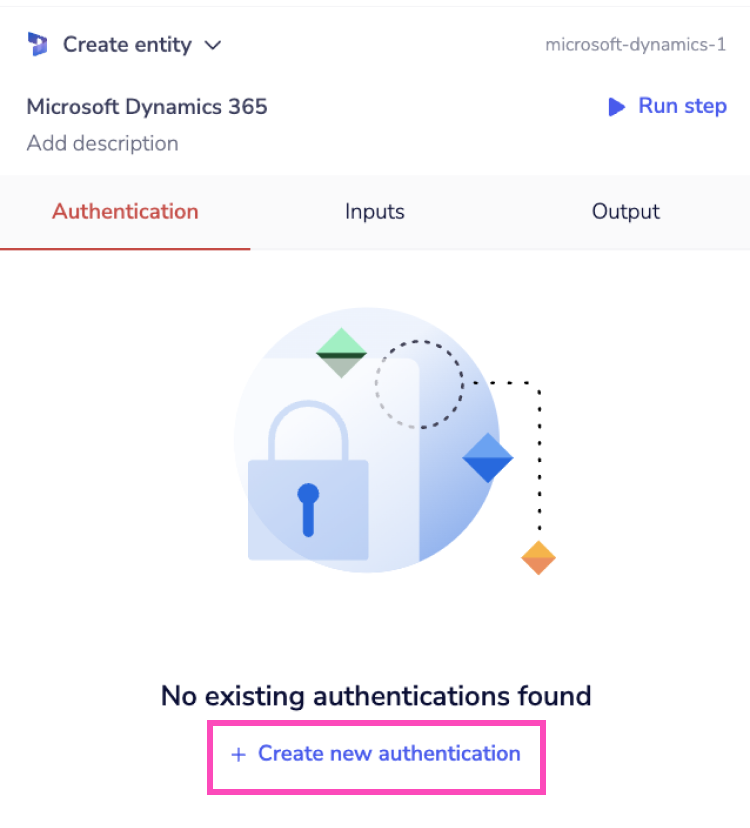The width and height of the screenshot is (750, 828).
Task: Click Create new authentication
Action: pos(388,754)
